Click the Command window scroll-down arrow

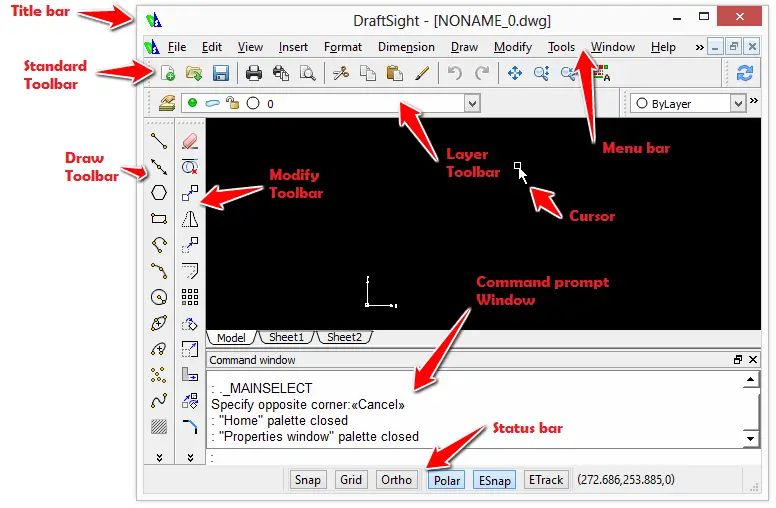pos(750,438)
